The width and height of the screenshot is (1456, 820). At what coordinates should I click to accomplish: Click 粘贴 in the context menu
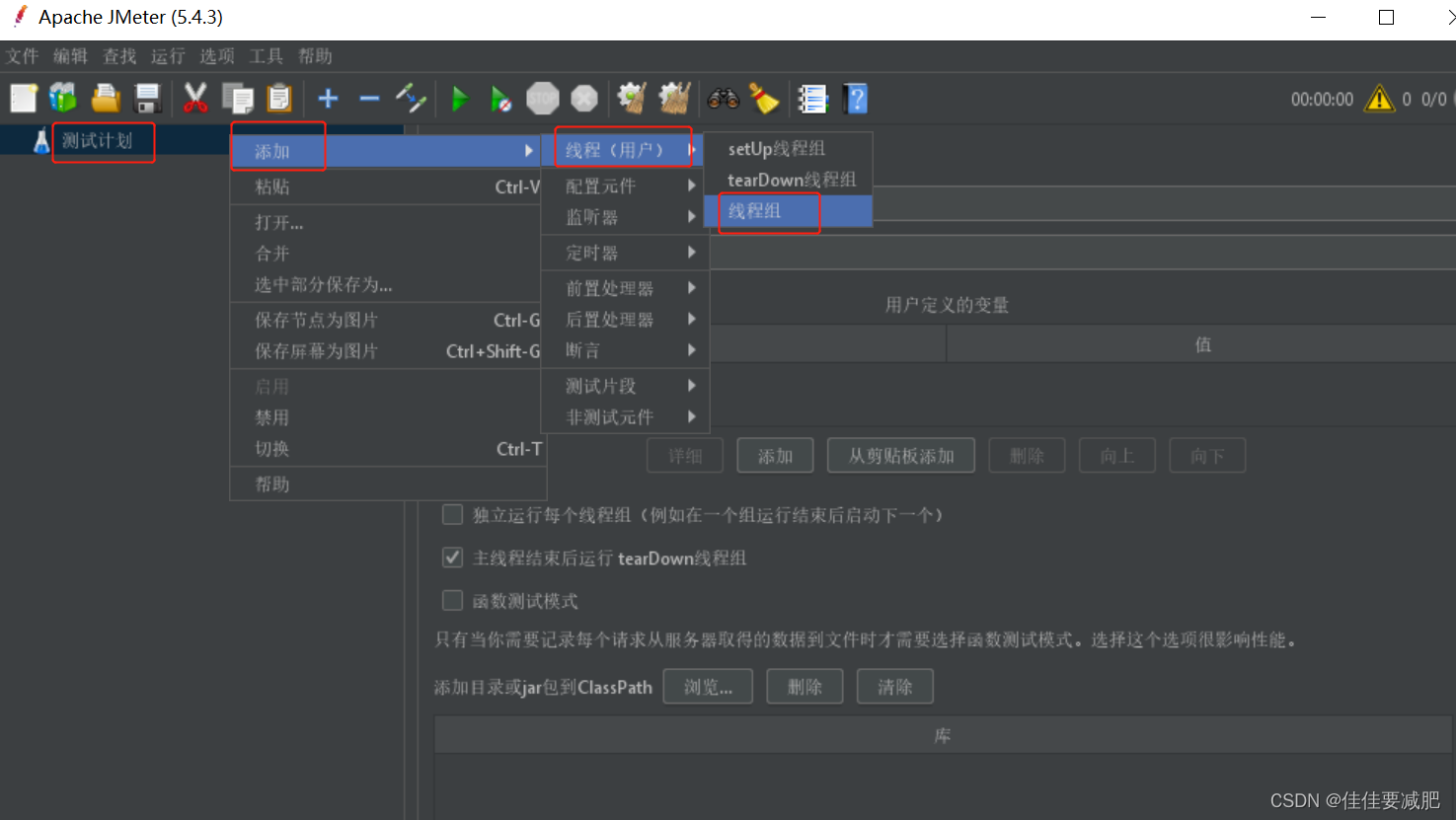pyautogui.click(x=386, y=186)
